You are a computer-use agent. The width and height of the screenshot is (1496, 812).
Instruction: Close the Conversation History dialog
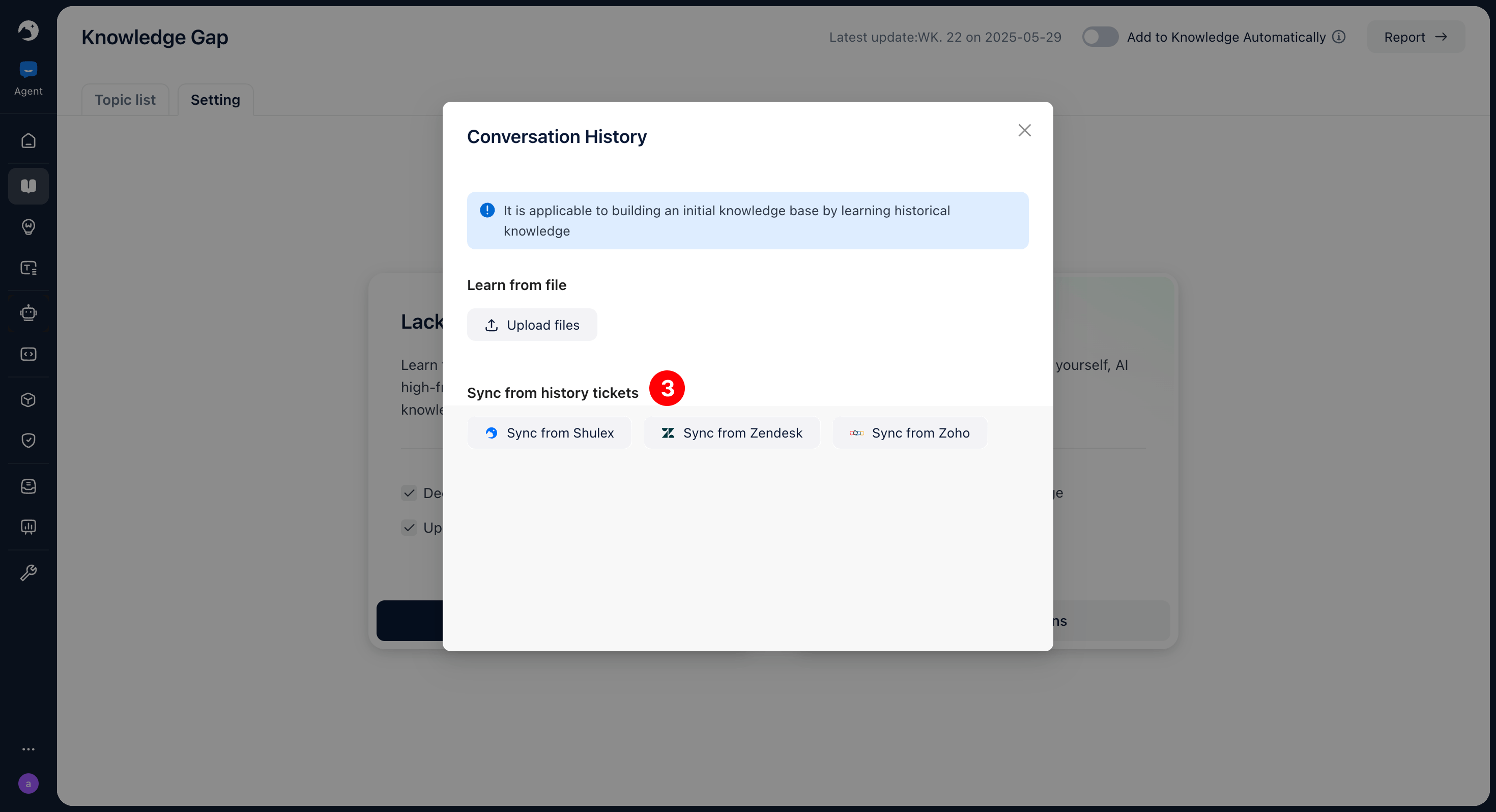(1024, 130)
